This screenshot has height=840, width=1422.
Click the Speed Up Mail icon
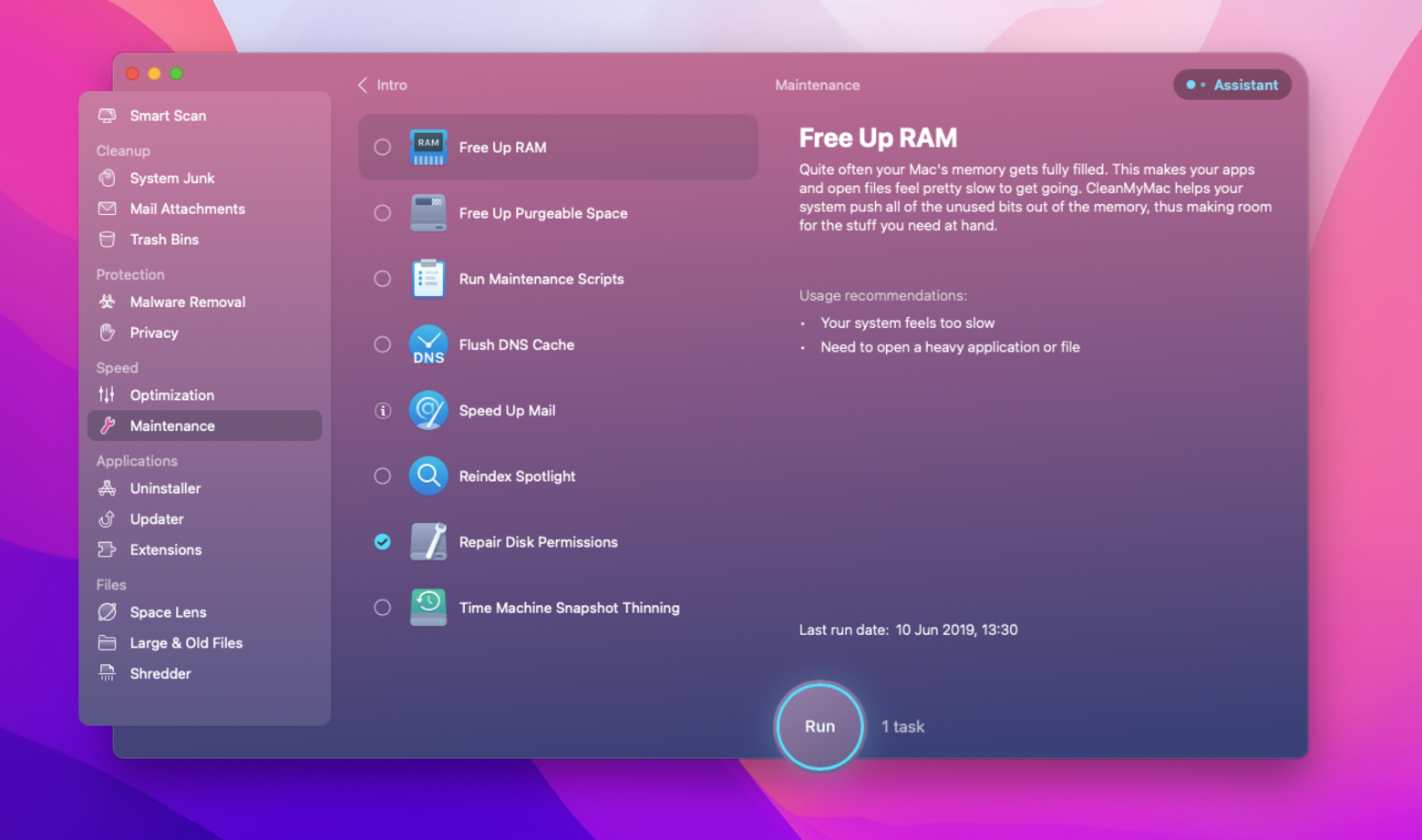pyautogui.click(x=428, y=411)
